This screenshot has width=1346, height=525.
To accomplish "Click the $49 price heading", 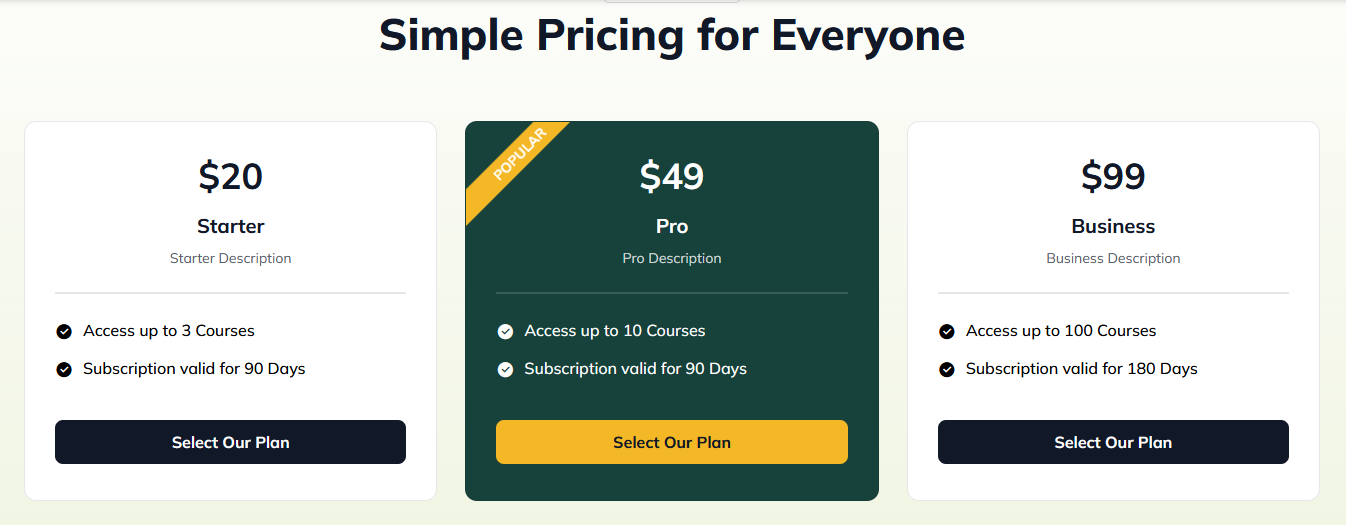I will click(672, 176).
